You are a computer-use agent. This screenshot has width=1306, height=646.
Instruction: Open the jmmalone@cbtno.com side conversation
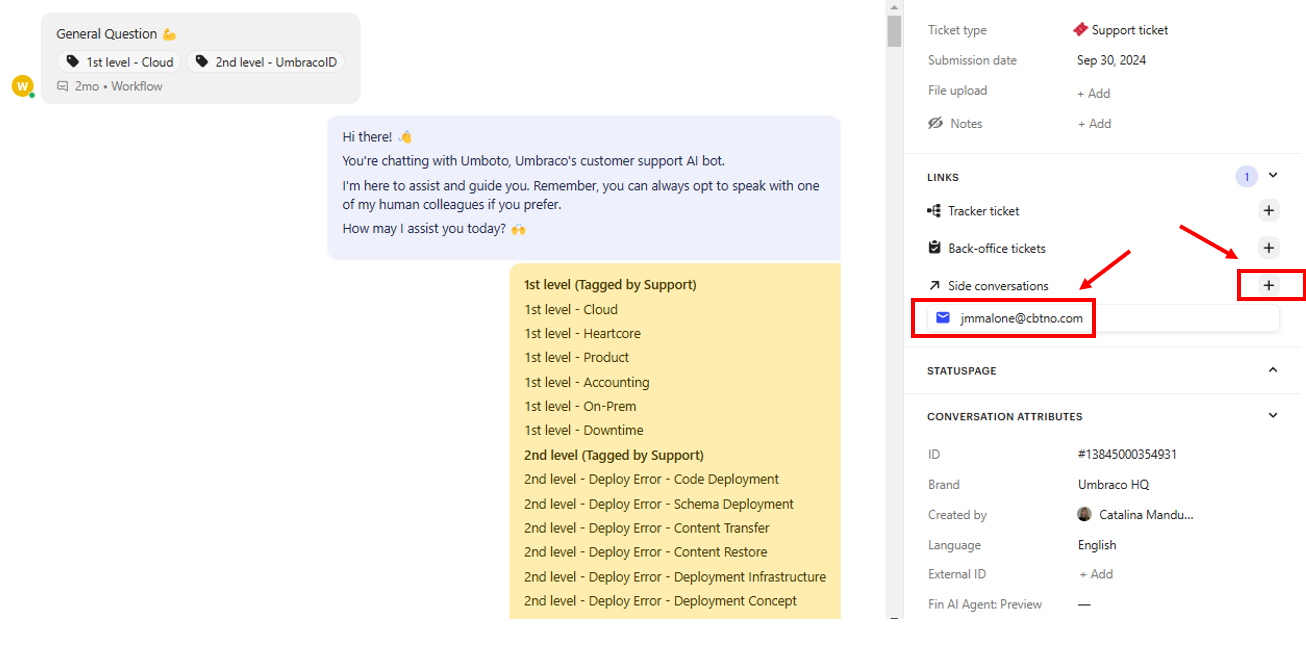(1020, 318)
